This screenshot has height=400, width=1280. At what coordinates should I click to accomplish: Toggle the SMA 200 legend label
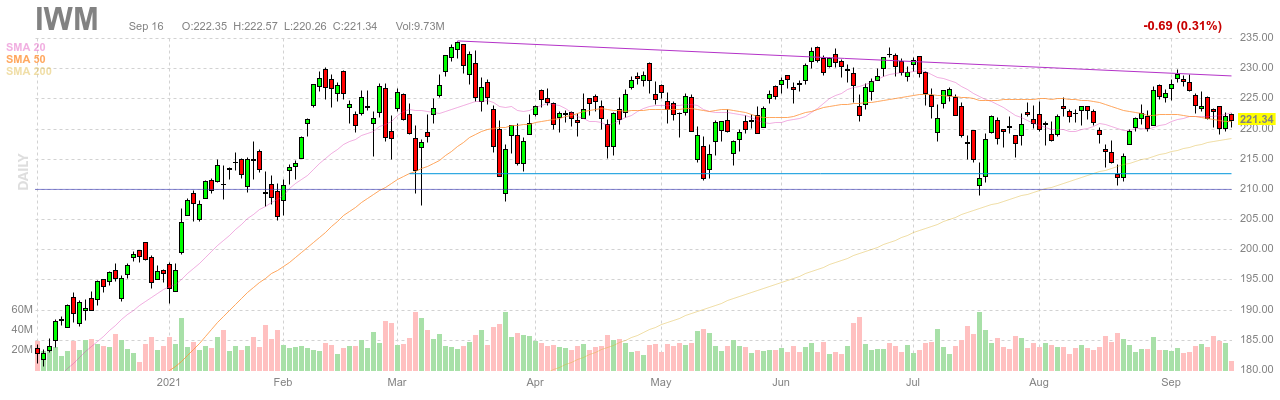coord(30,71)
